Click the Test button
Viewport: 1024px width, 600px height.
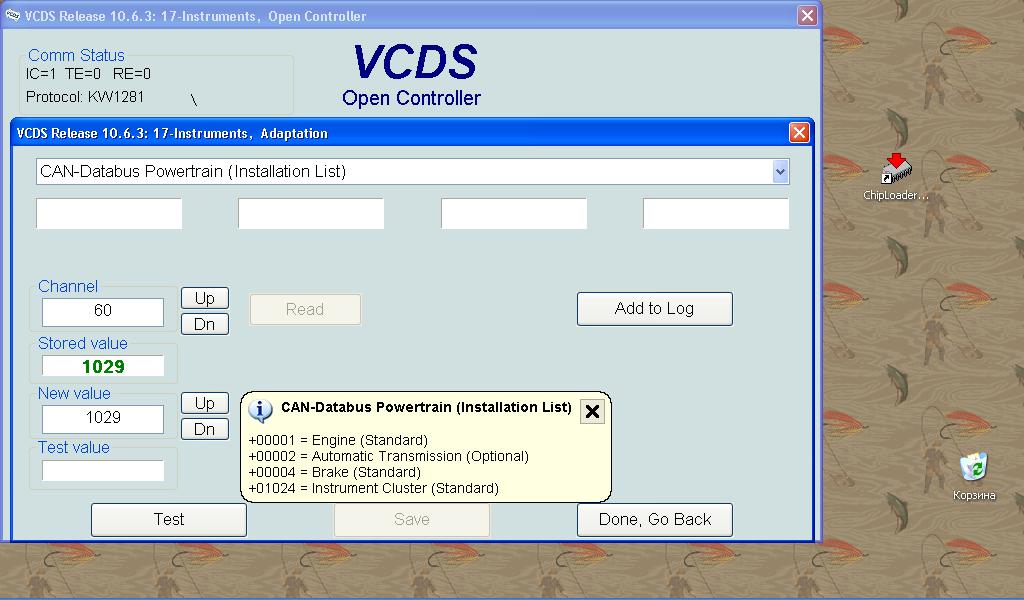coord(168,519)
